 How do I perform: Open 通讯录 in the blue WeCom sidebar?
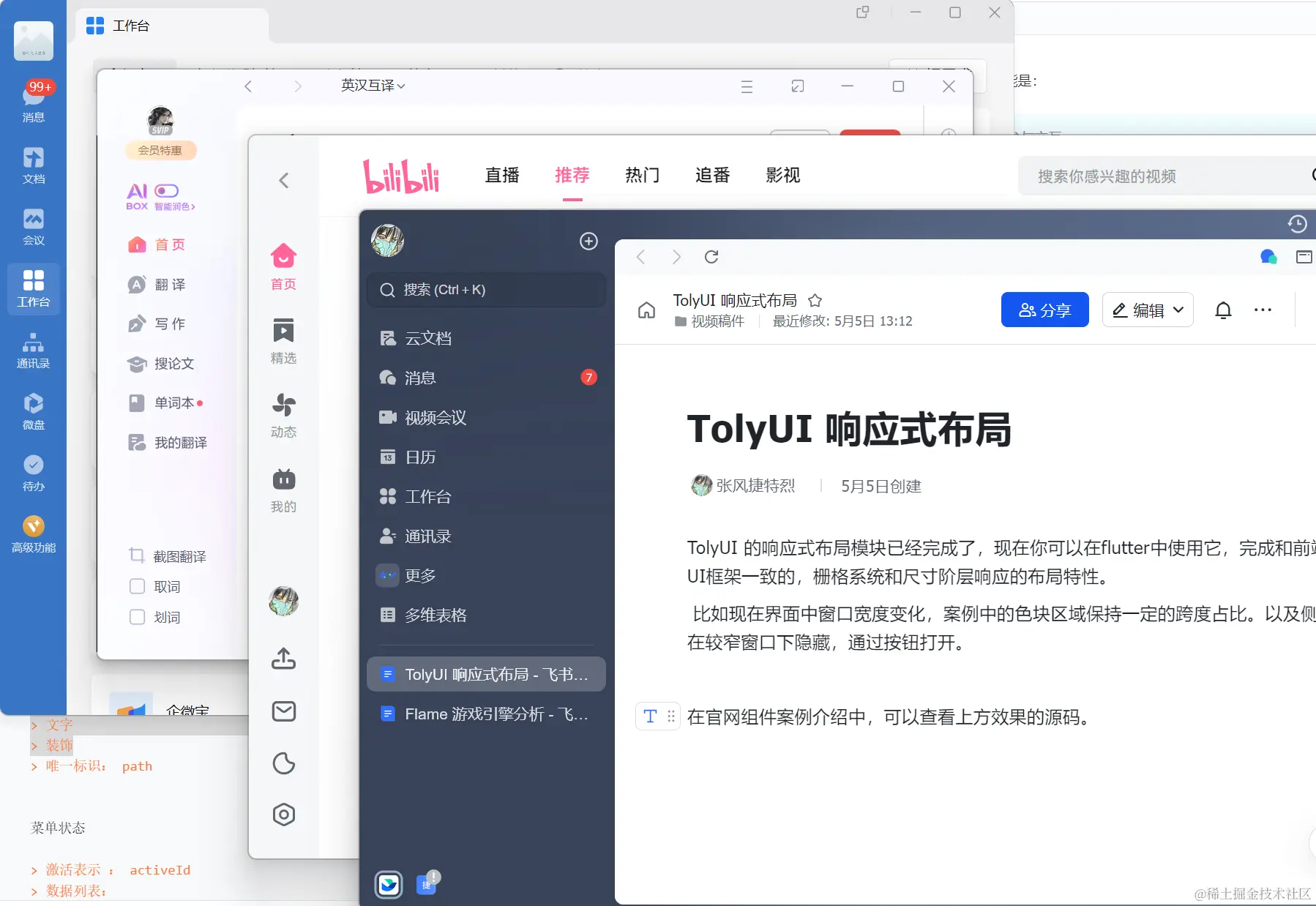pyautogui.click(x=34, y=350)
